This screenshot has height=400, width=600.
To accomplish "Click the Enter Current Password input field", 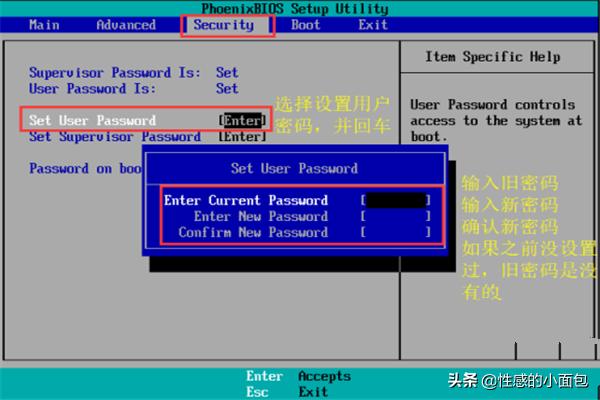I will click(x=396, y=200).
